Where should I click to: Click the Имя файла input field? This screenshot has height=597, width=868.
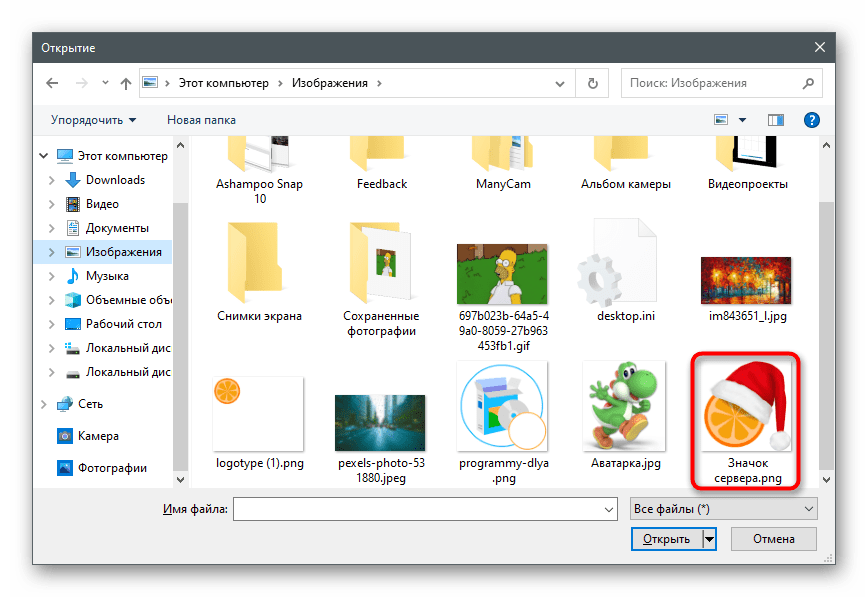point(425,509)
